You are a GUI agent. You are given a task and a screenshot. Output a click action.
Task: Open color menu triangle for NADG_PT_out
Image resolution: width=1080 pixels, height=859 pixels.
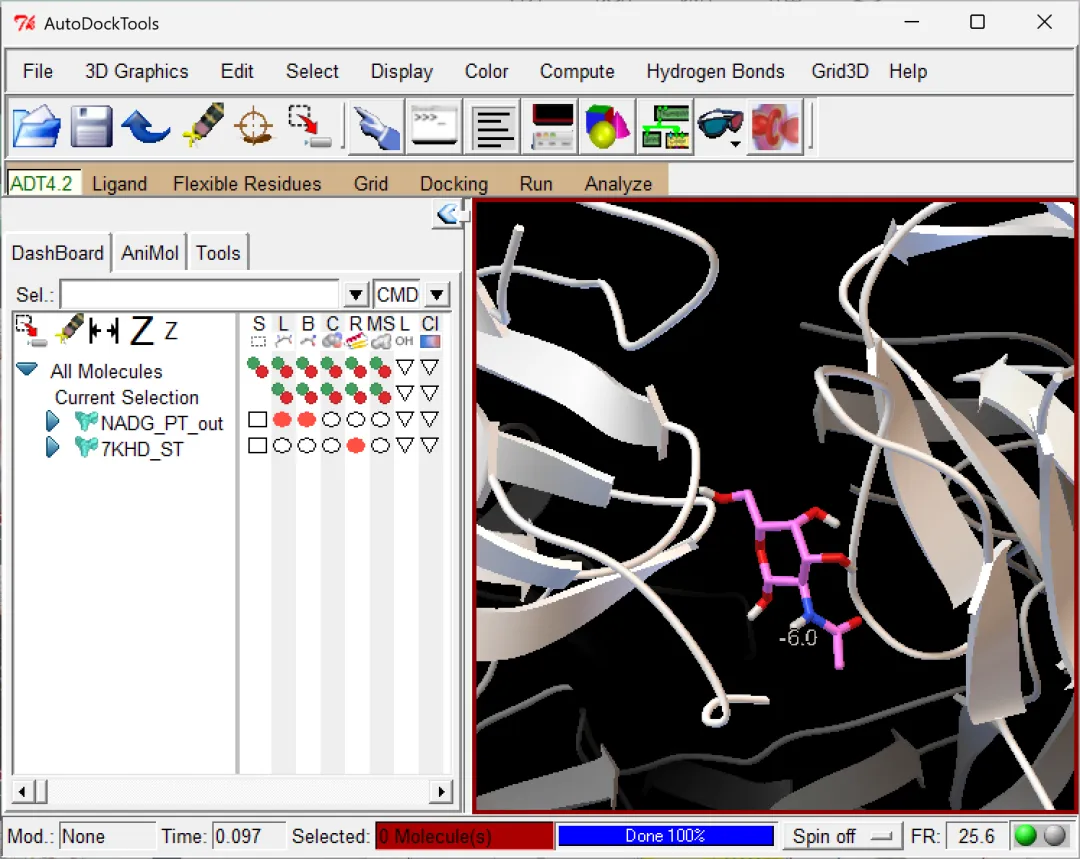(430, 419)
